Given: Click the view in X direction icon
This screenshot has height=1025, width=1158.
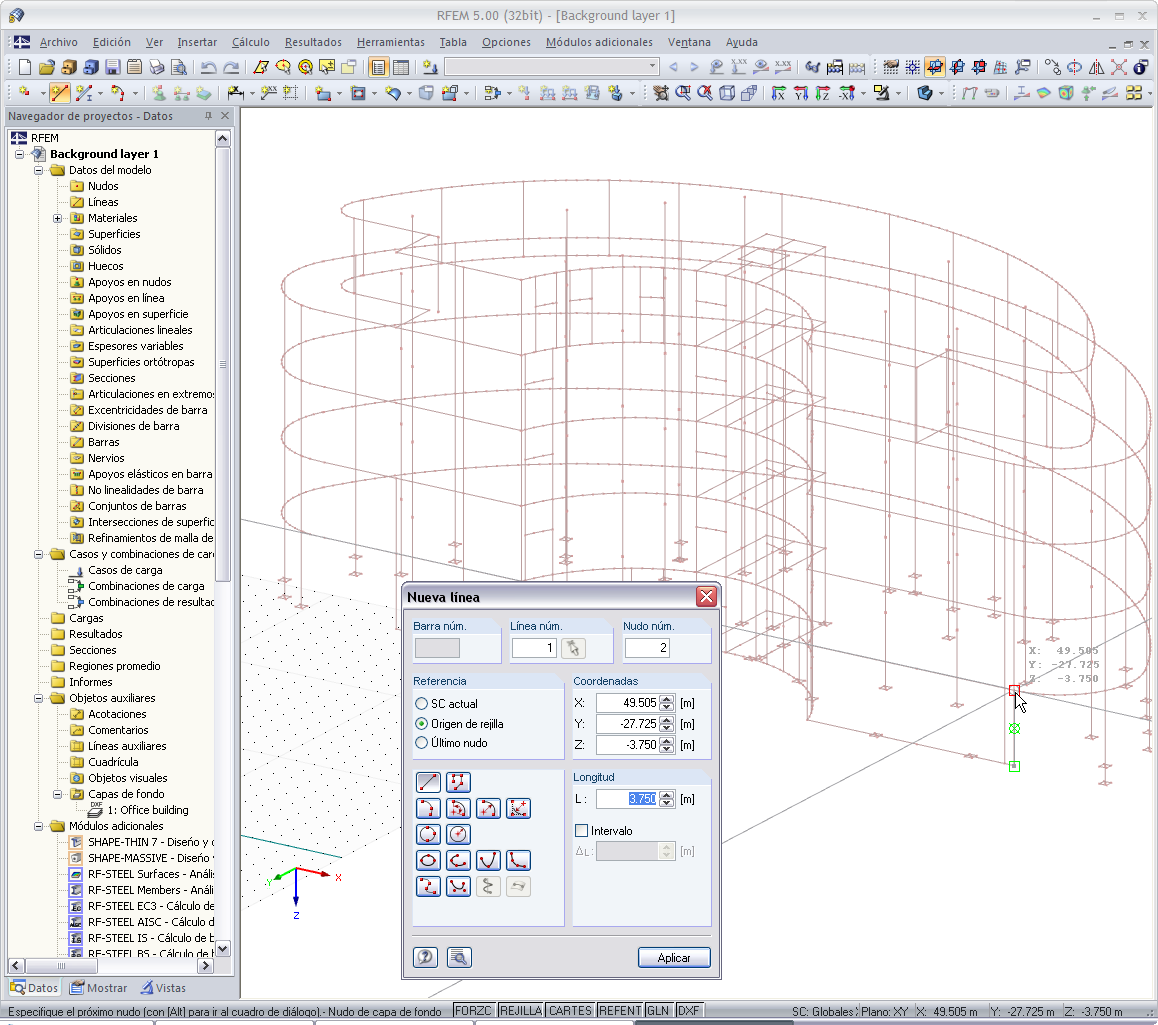Looking at the screenshot, I should point(778,93).
